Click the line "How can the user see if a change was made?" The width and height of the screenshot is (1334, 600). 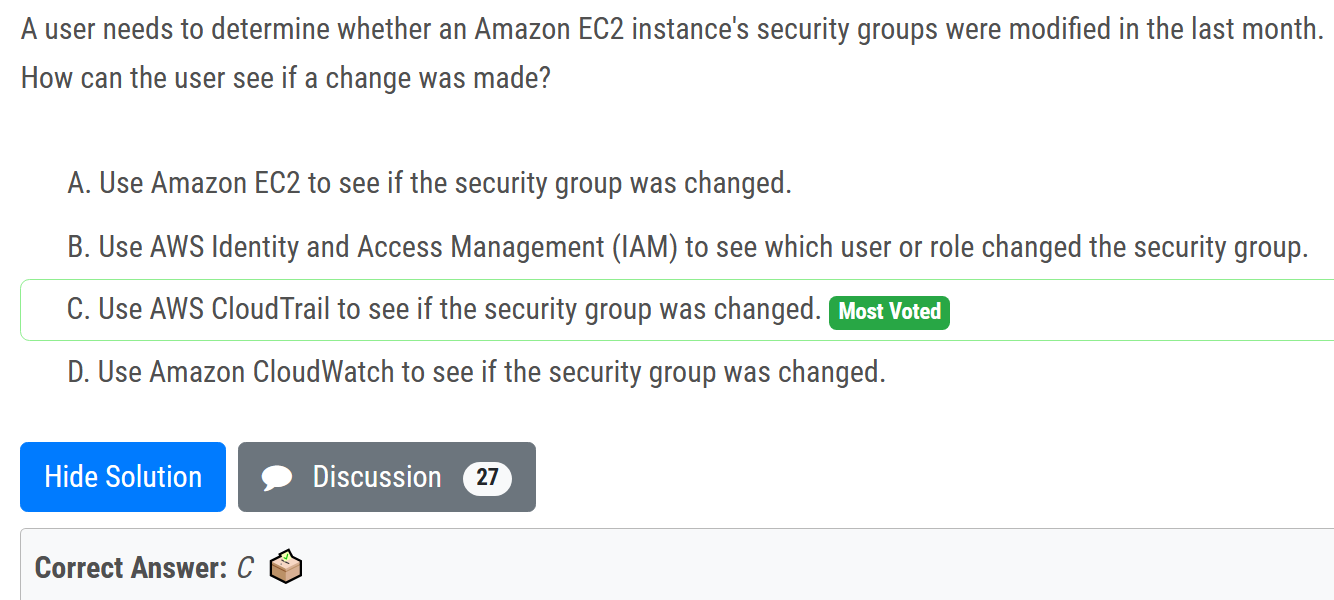pos(286,77)
